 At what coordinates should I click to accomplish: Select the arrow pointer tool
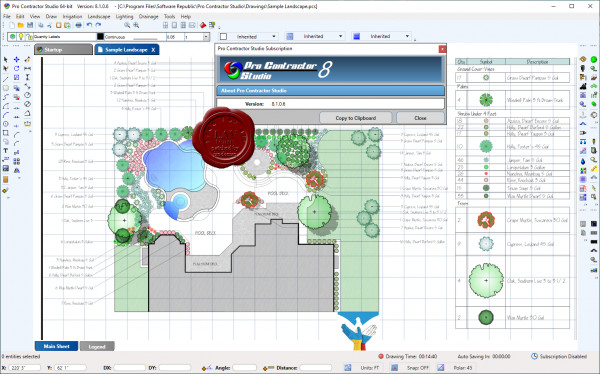pyautogui.click(x=5, y=59)
